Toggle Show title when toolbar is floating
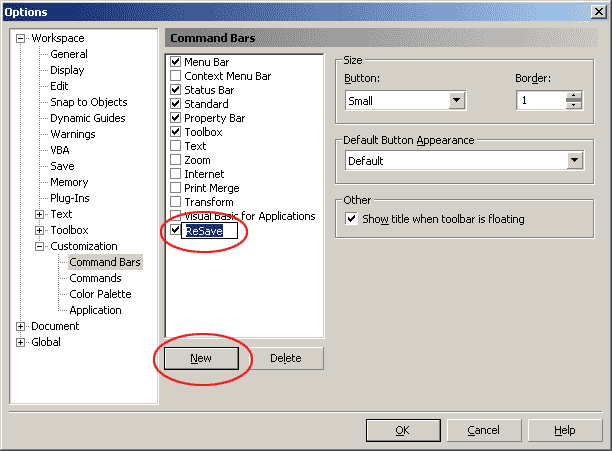Image resolution: width=612 pixels, height=451 pixels. [x=351, y=218]
